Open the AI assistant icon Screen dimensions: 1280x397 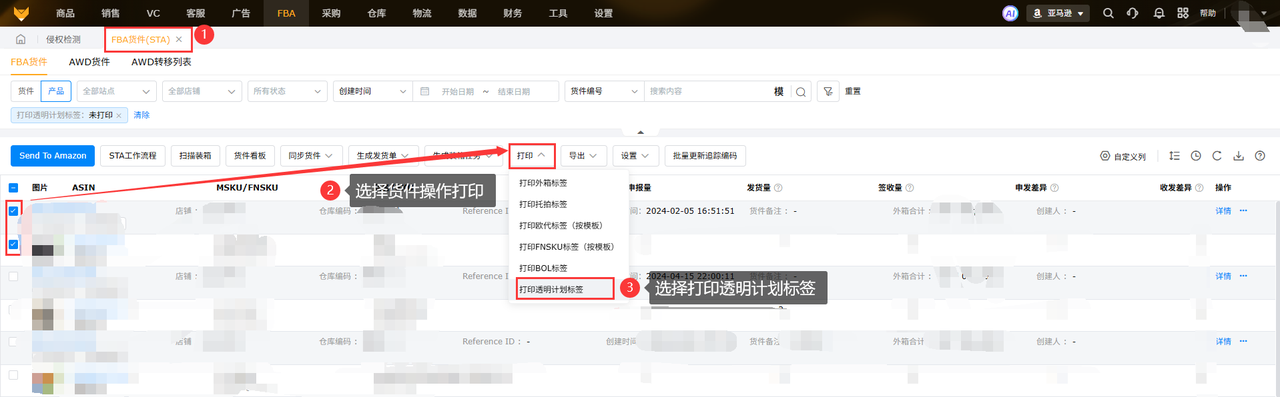pos(1010,13)
